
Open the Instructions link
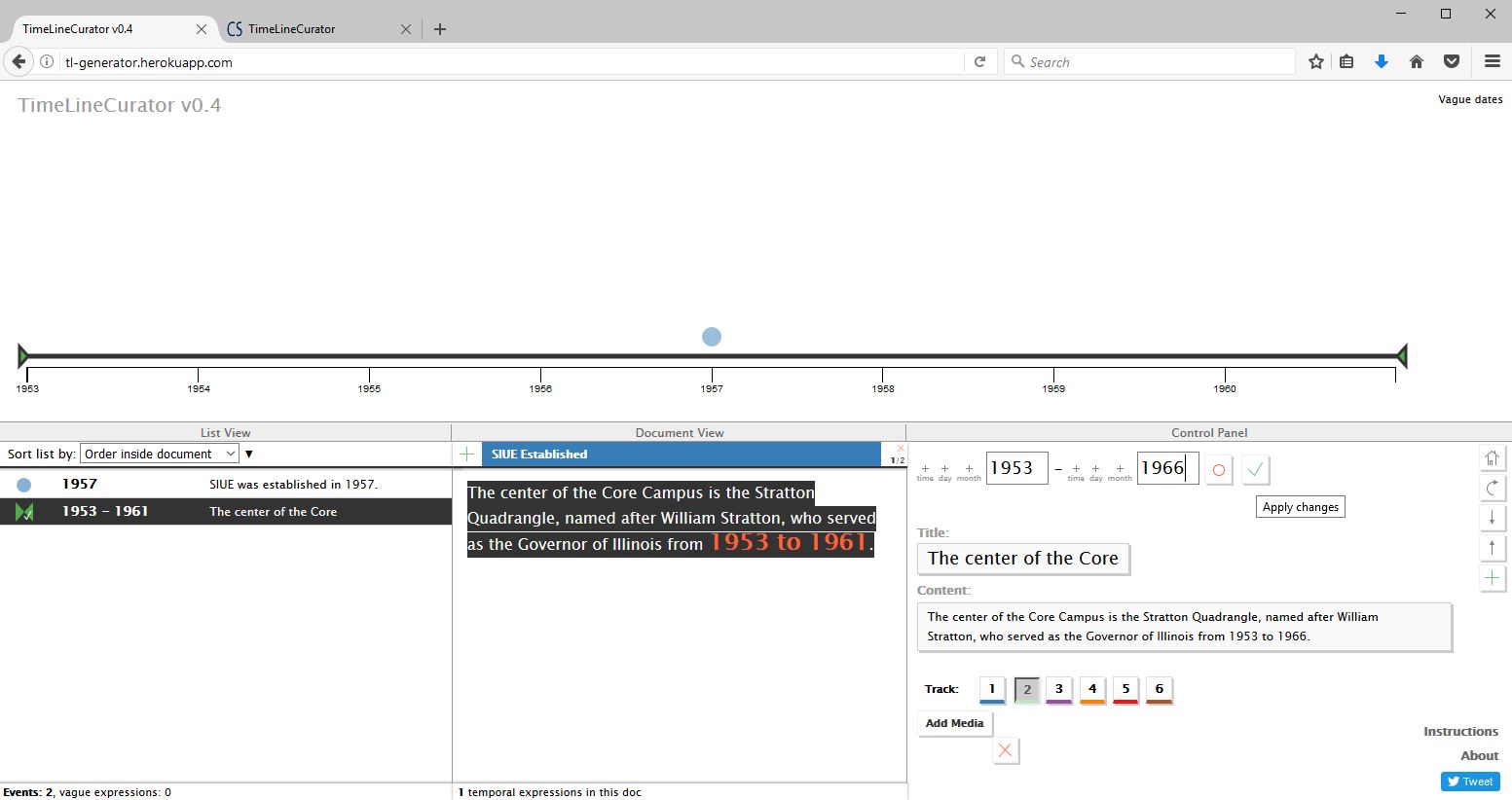coord(1460,731)
